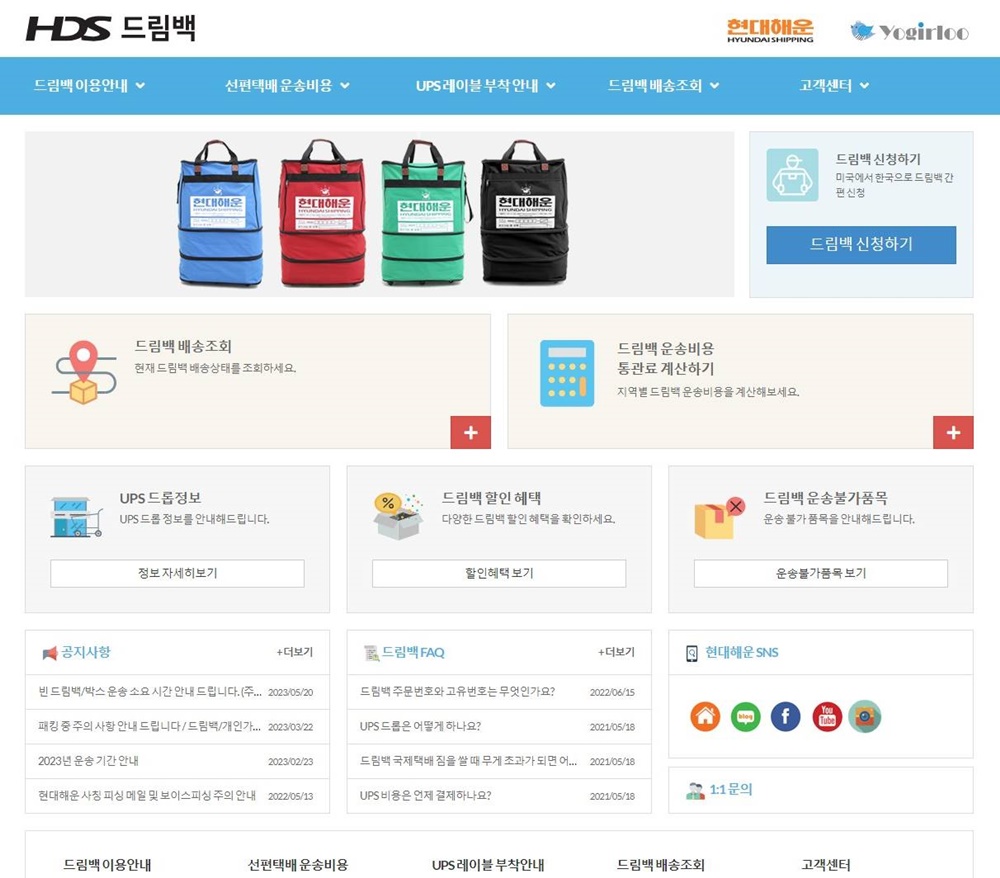Click the 공지사항 panel heading

pos(85,652)
